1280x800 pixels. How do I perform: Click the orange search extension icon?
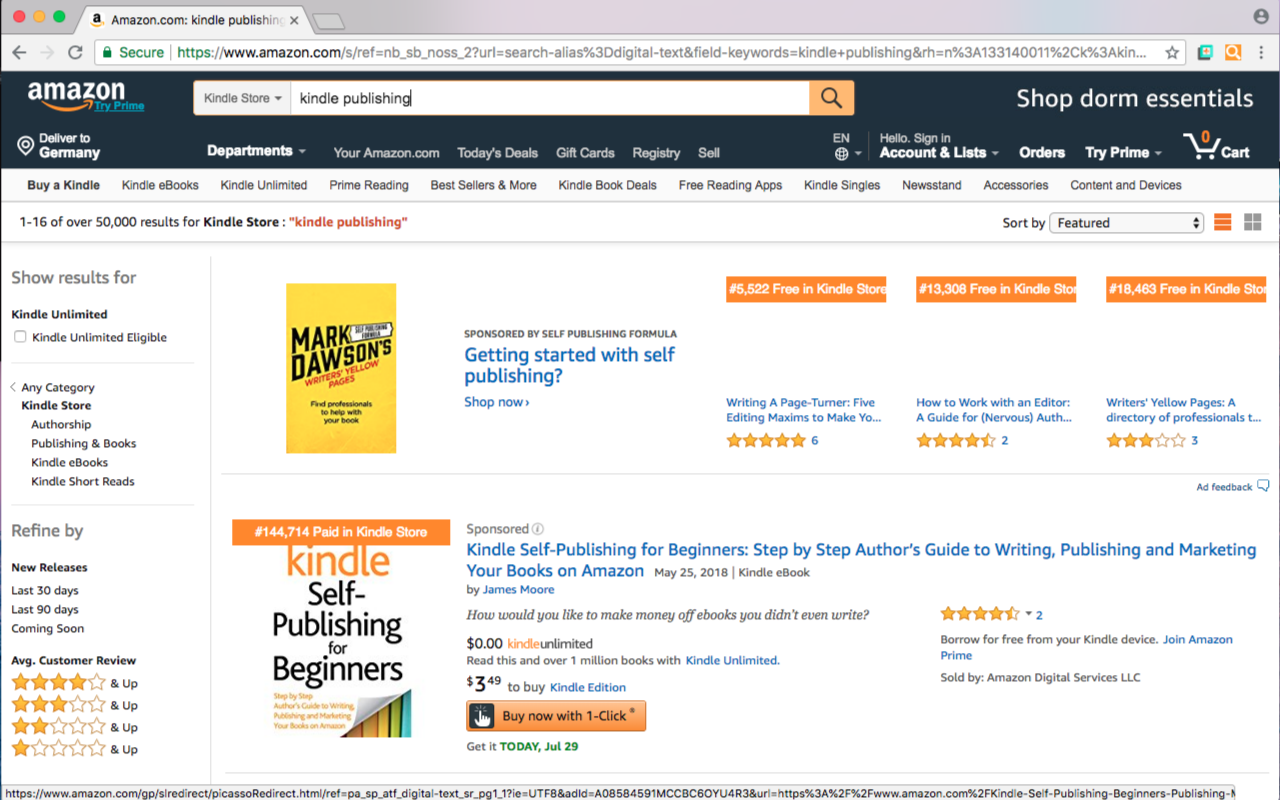pyautogui.click(x=1233, y=52)
